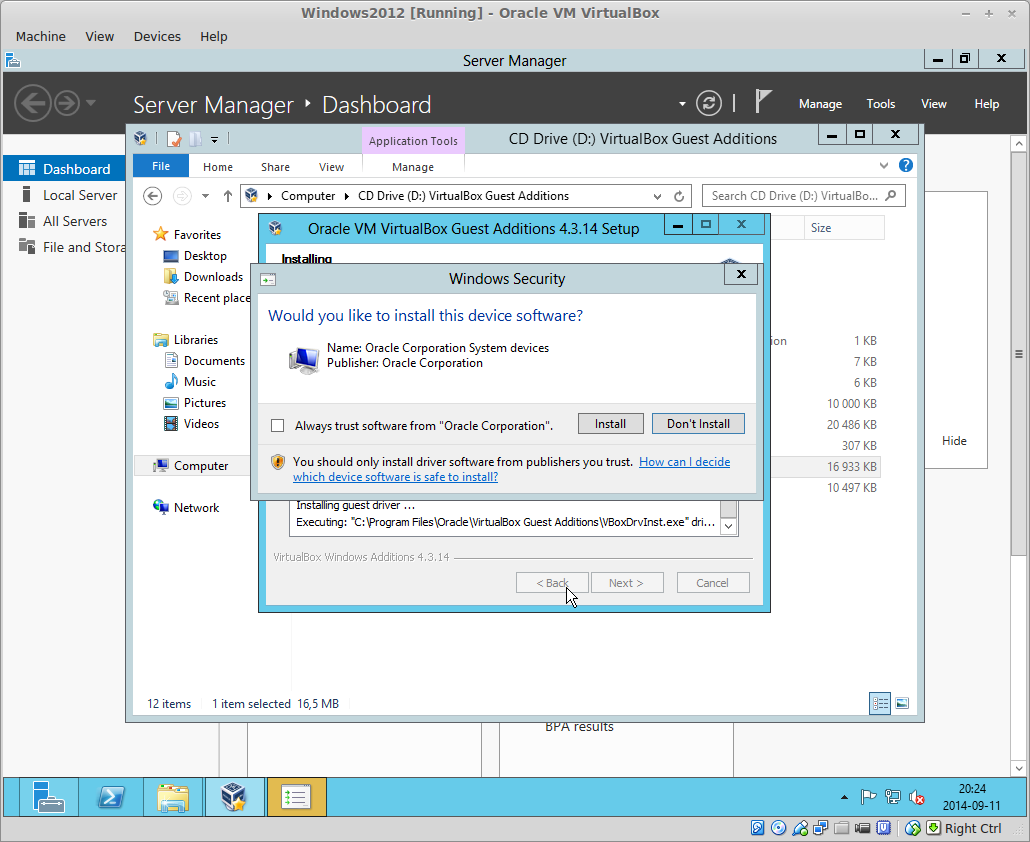
Task: Open Manage tab under Application Tools
Action: pos(413,167)
